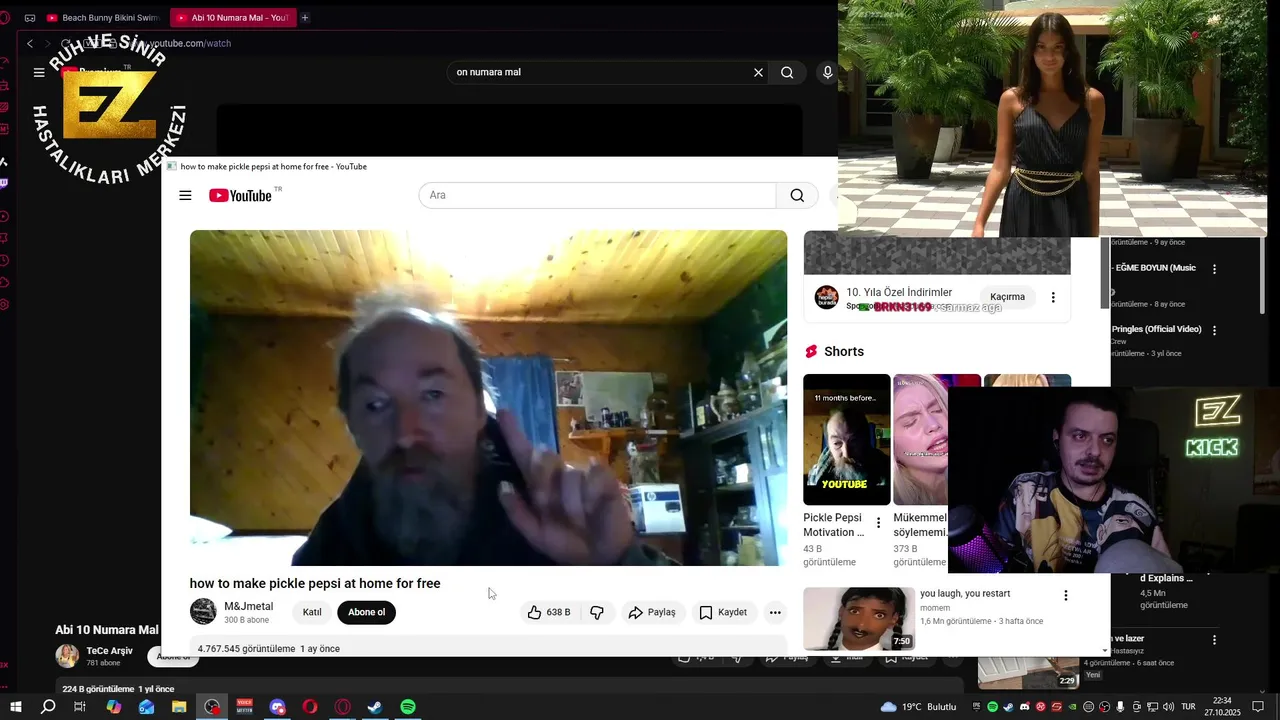Open Twitch from Opera GX sidebar

5,183
